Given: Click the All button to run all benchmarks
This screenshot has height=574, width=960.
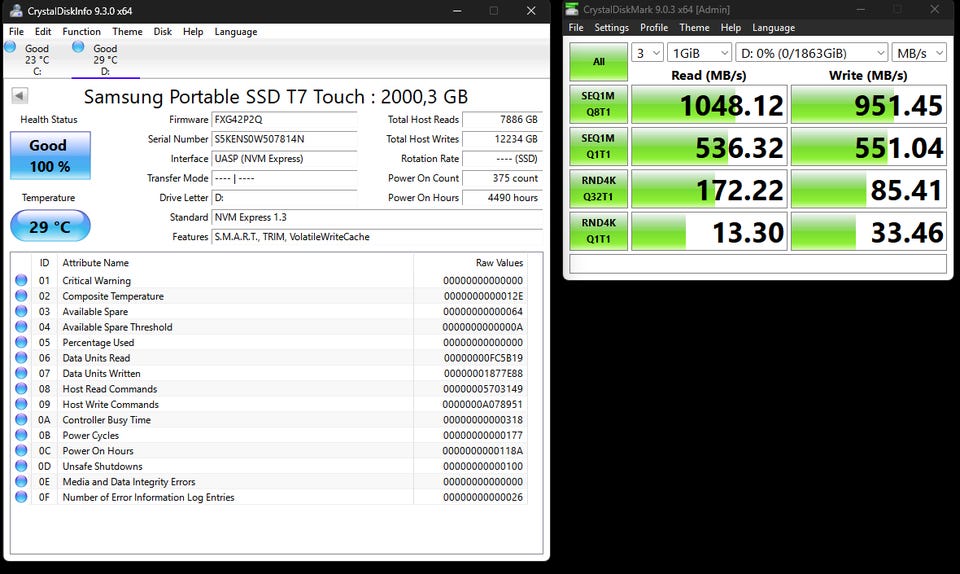Looking at the screenshot, I should click(x=599, y=62).
